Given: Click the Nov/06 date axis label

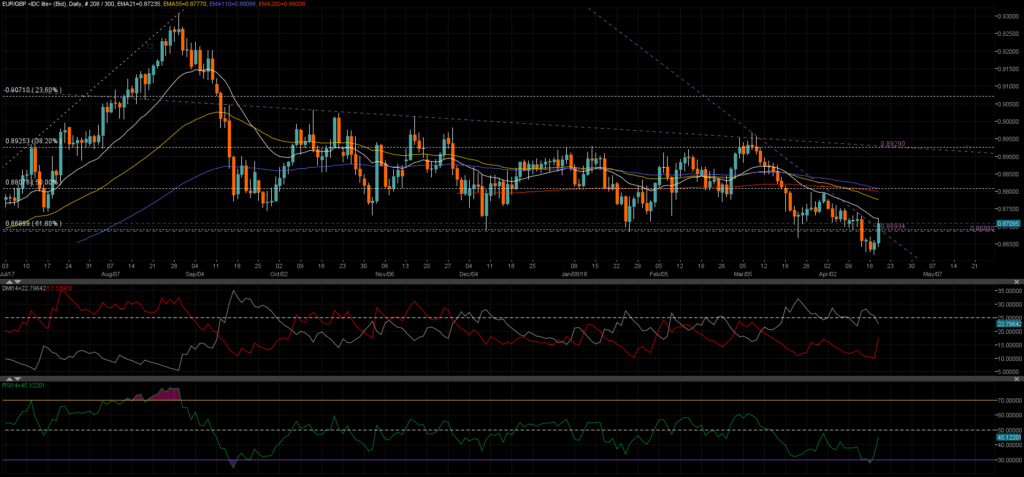Looking at the screenshot, I should [386, 274].
